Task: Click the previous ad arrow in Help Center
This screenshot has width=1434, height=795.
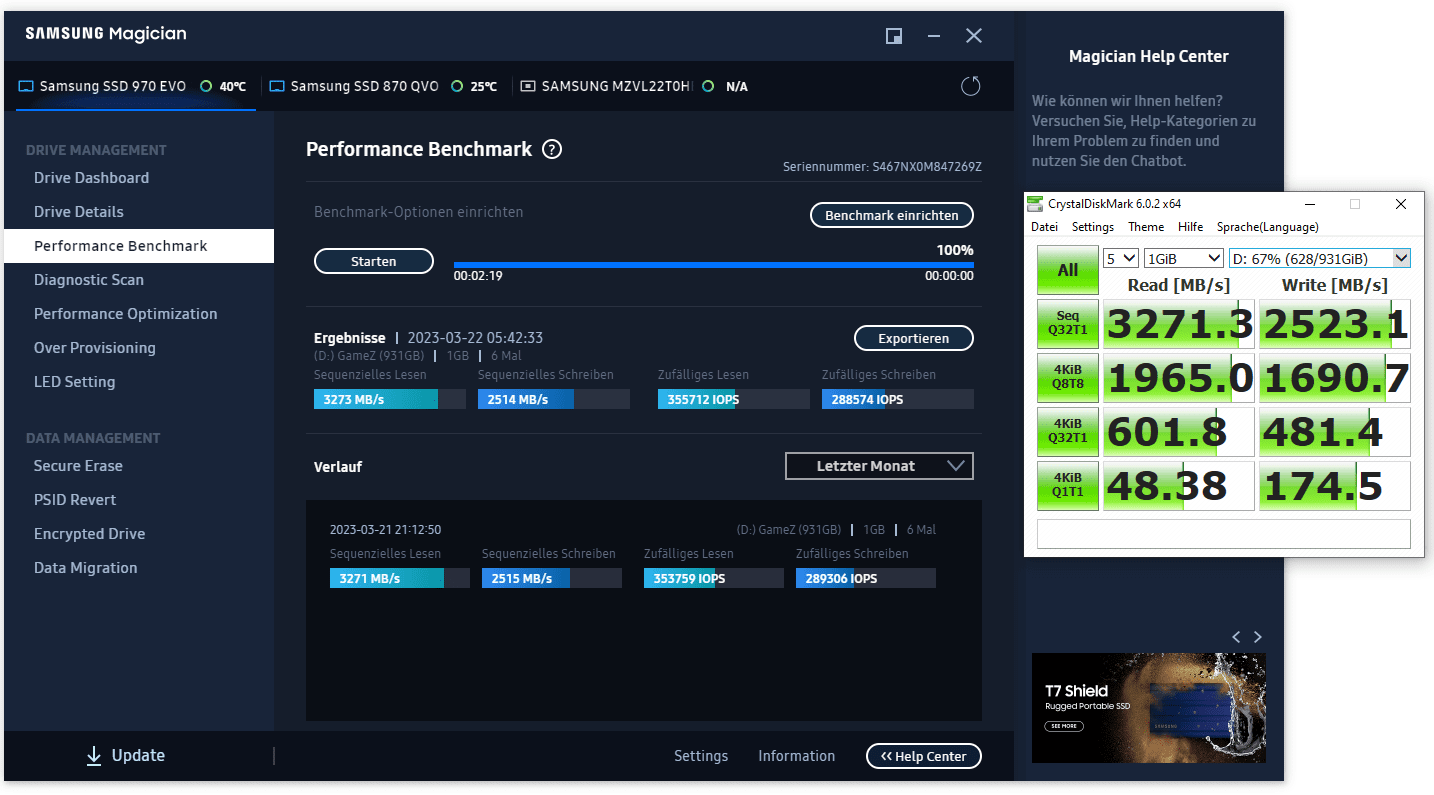Action: pyautogui.click(x=1236, y=637)
